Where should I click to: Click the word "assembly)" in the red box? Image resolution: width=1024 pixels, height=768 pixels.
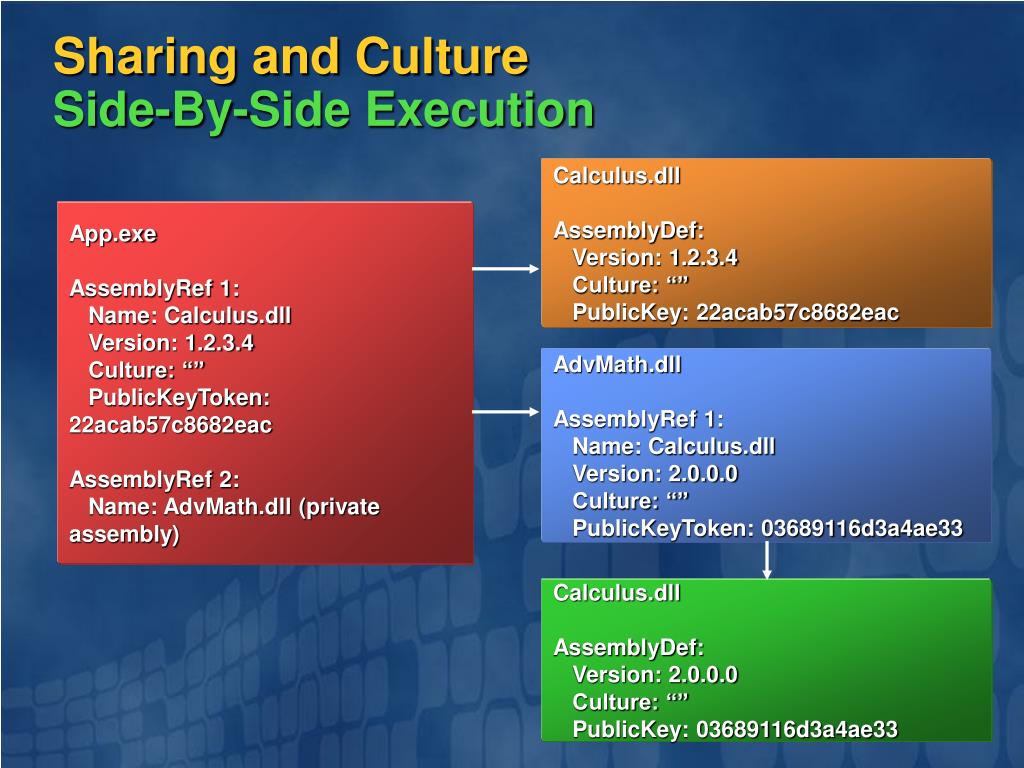click(124, 535)
